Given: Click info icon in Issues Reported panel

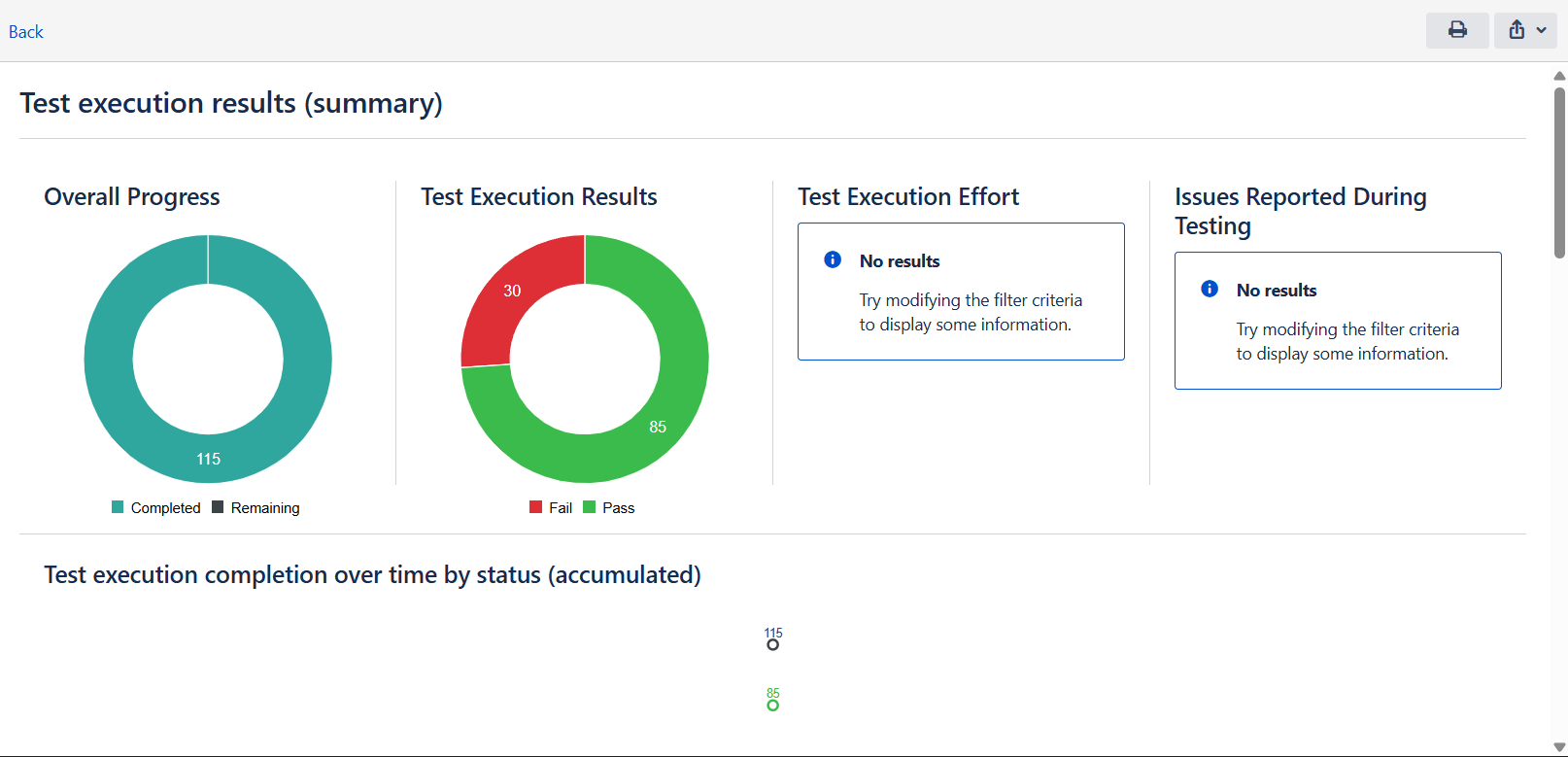Looking at the screenshot, I should (1210, 289).
